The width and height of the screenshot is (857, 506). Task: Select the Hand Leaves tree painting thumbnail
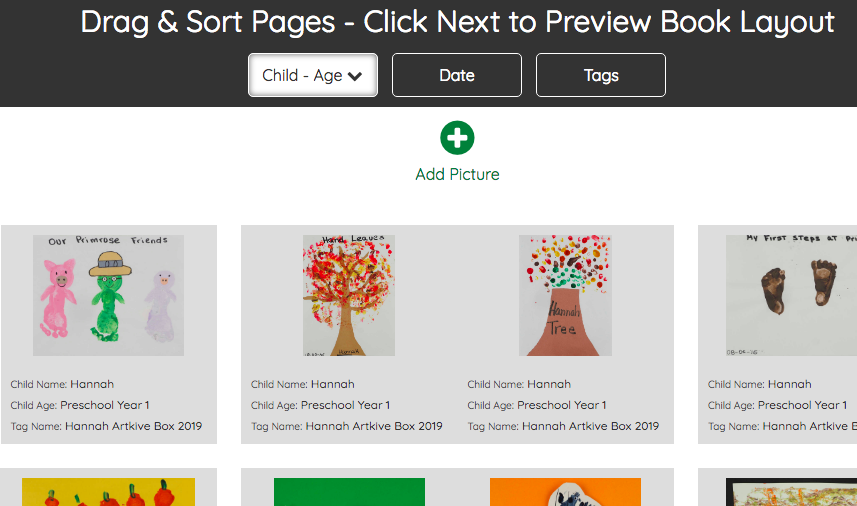click(x=348, y=295)
